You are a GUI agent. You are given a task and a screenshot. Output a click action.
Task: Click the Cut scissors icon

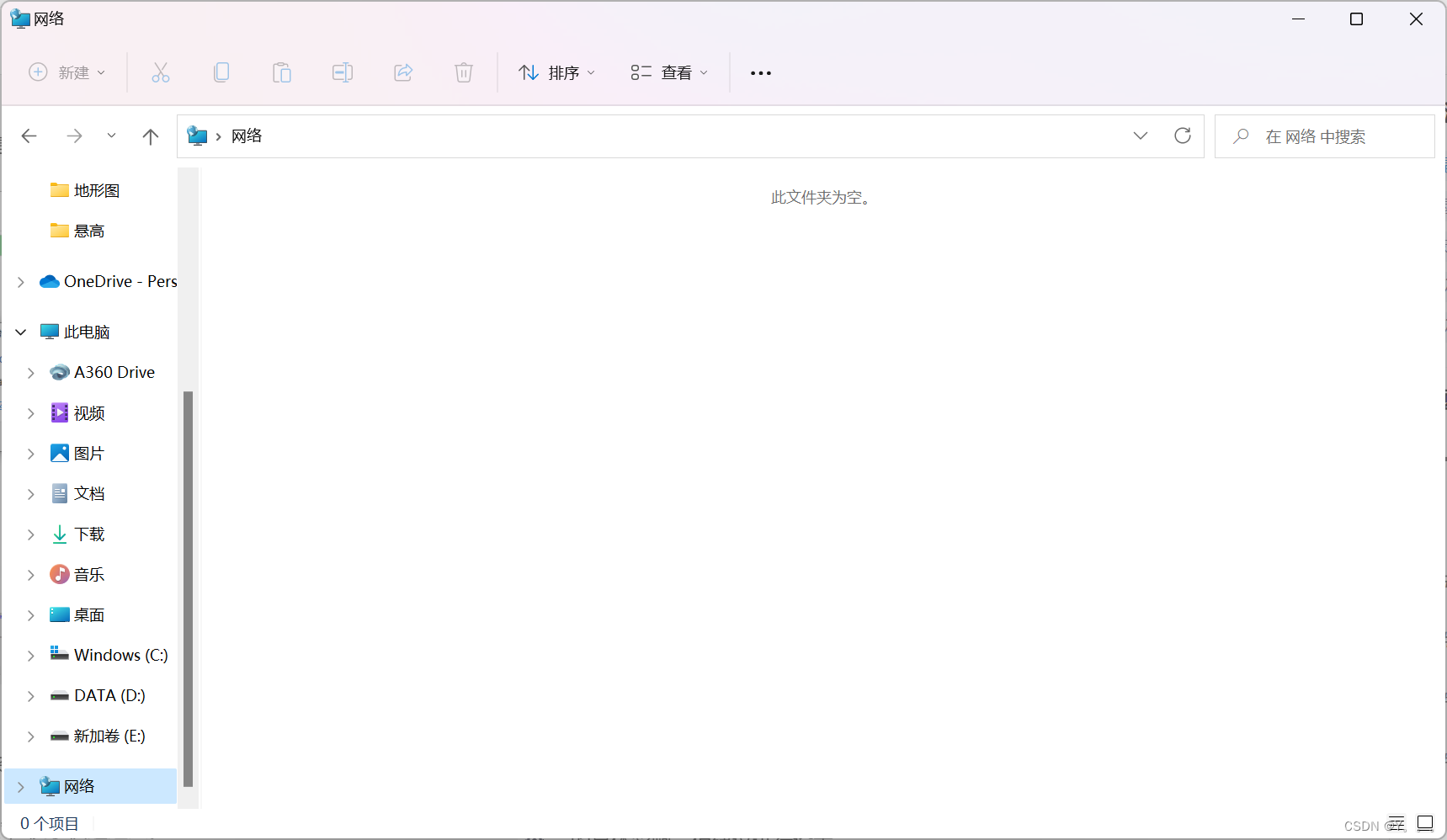click(x=161, y=72)
